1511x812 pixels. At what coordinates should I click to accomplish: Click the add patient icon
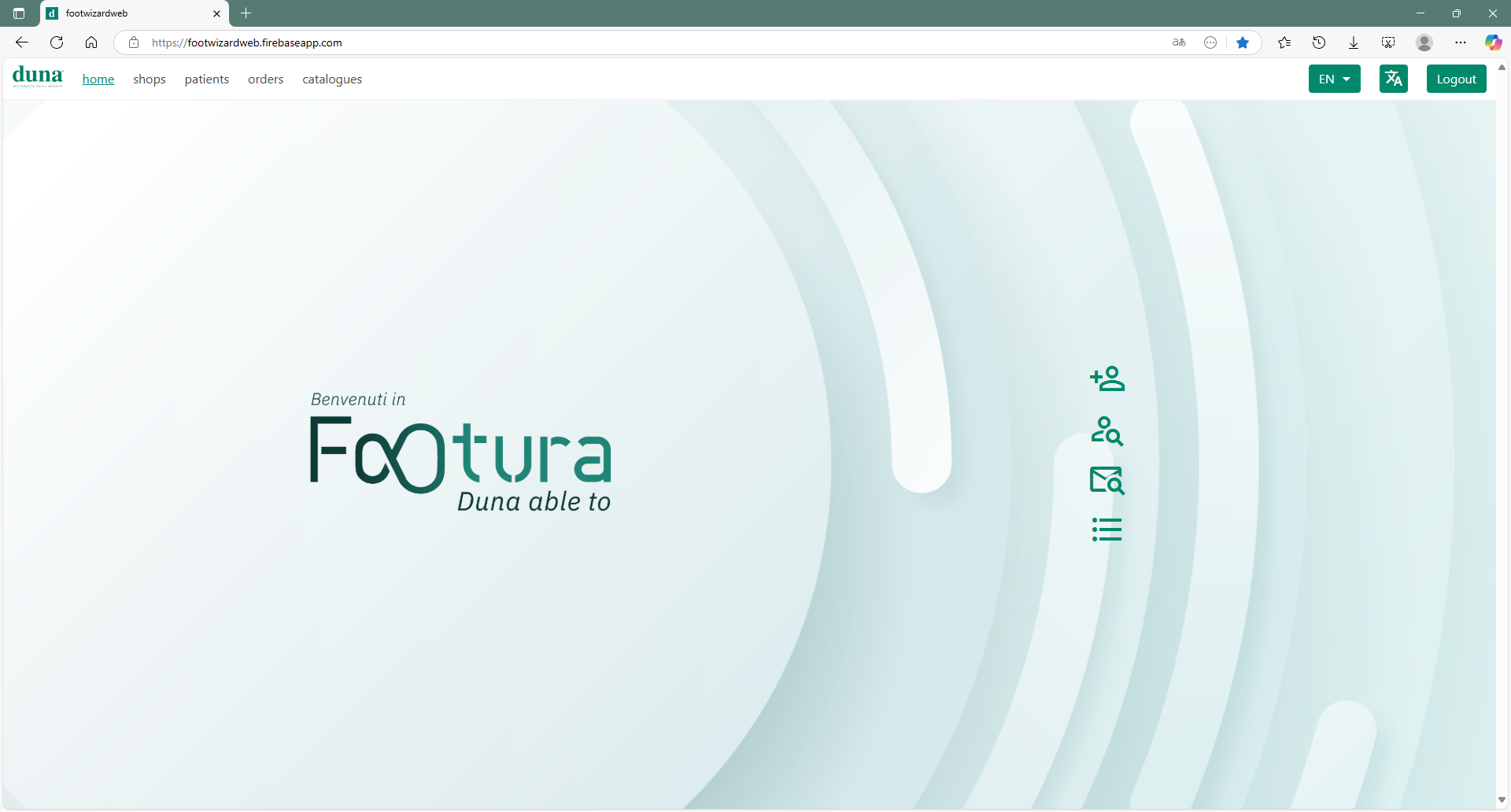coord(1107,378)
